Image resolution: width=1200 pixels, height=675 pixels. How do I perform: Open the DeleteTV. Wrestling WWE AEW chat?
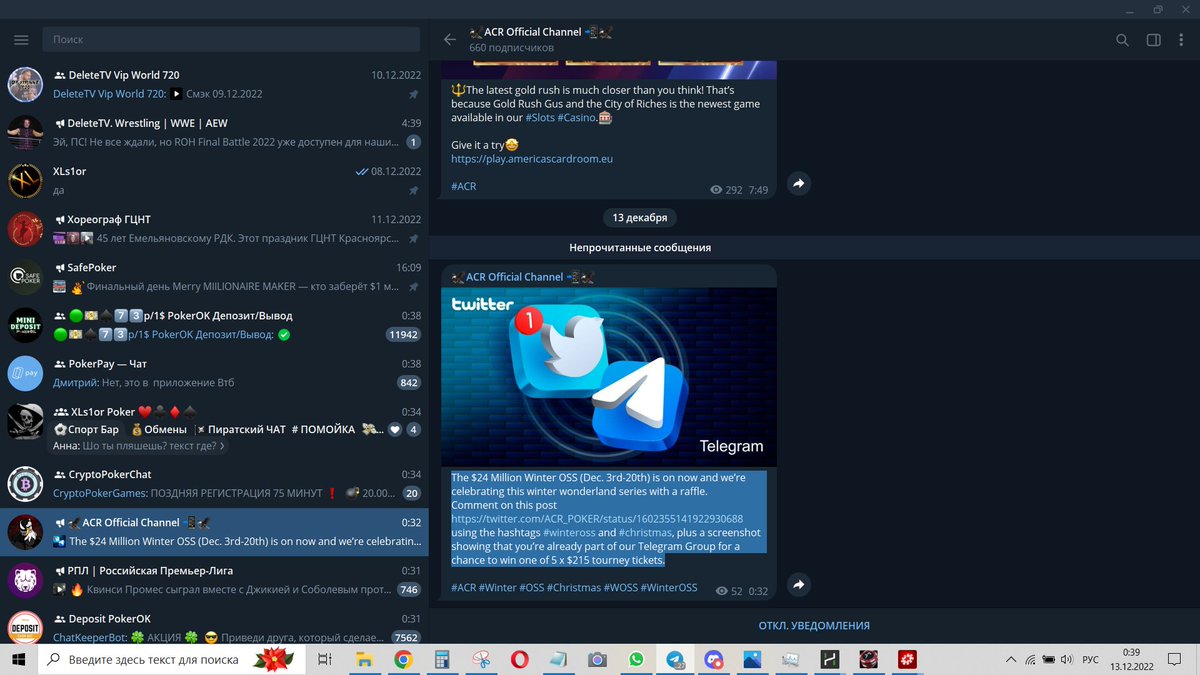tap(214, 133)
